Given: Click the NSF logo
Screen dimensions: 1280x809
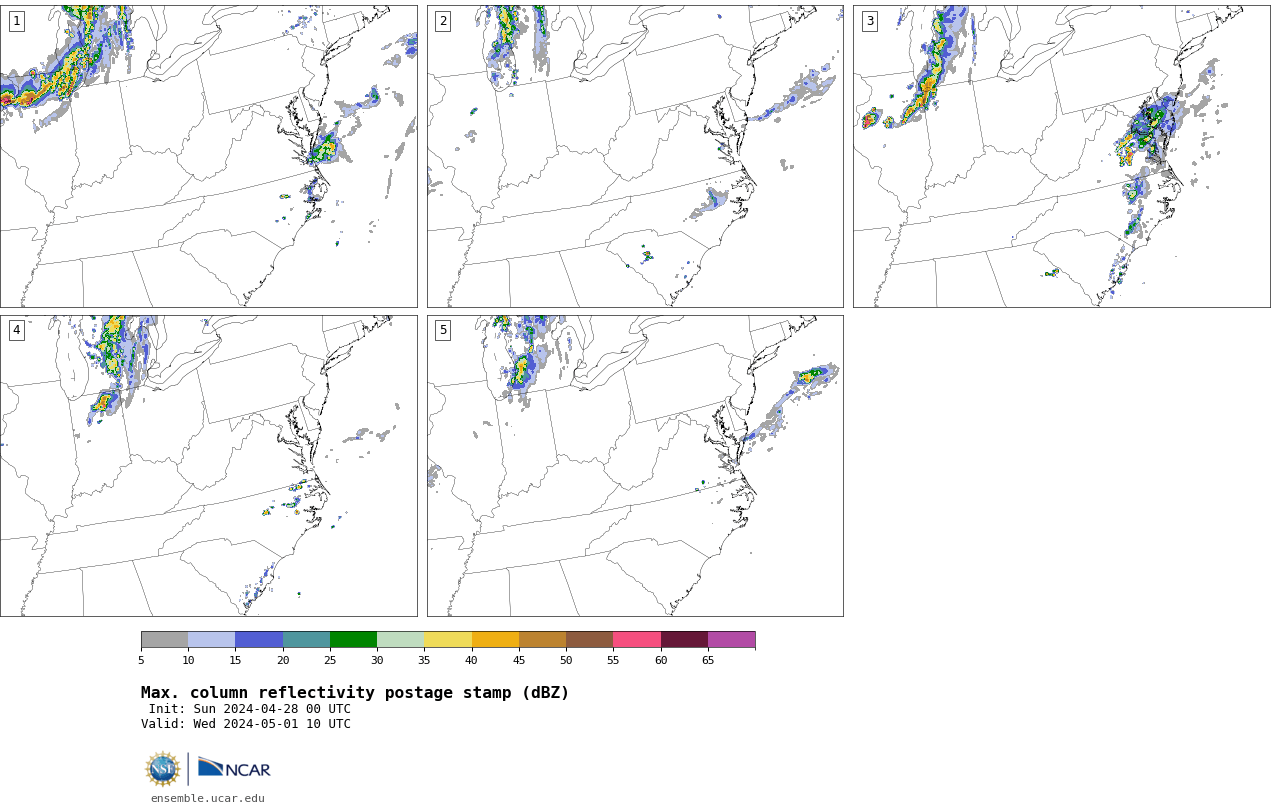Looking at the screenshot, I should click(x=163, y=769).
